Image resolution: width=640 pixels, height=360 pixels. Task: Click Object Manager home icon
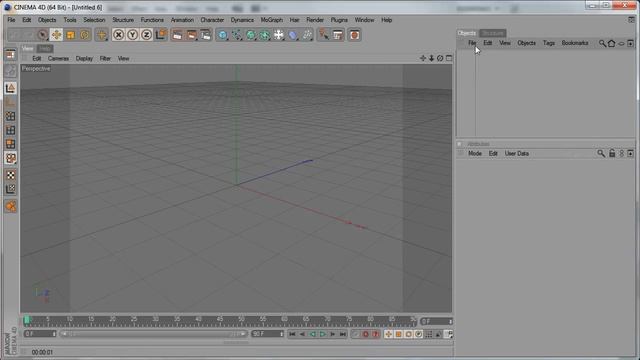[611, 43]
